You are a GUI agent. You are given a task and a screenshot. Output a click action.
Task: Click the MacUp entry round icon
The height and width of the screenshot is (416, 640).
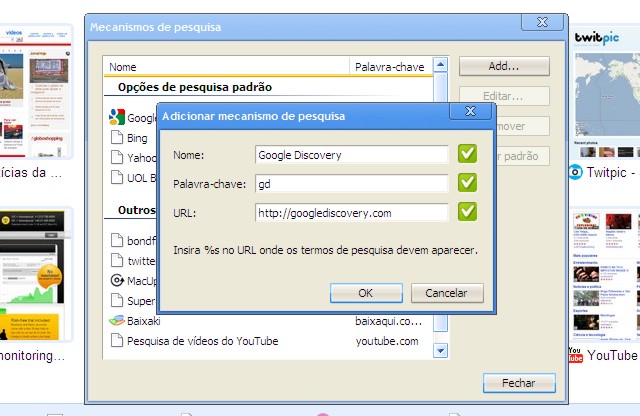[117, 280]
